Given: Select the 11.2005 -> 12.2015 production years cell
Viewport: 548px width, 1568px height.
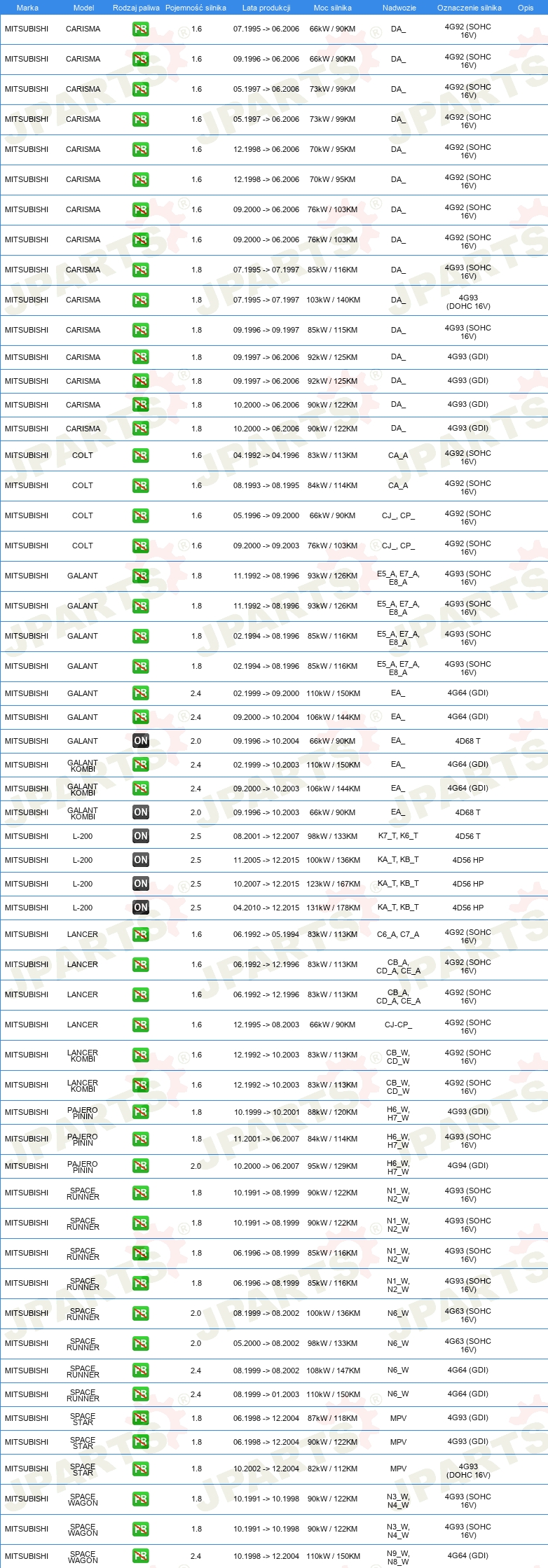Looking at the screenshot, I should pyautogui.click(x=266, y=860).
